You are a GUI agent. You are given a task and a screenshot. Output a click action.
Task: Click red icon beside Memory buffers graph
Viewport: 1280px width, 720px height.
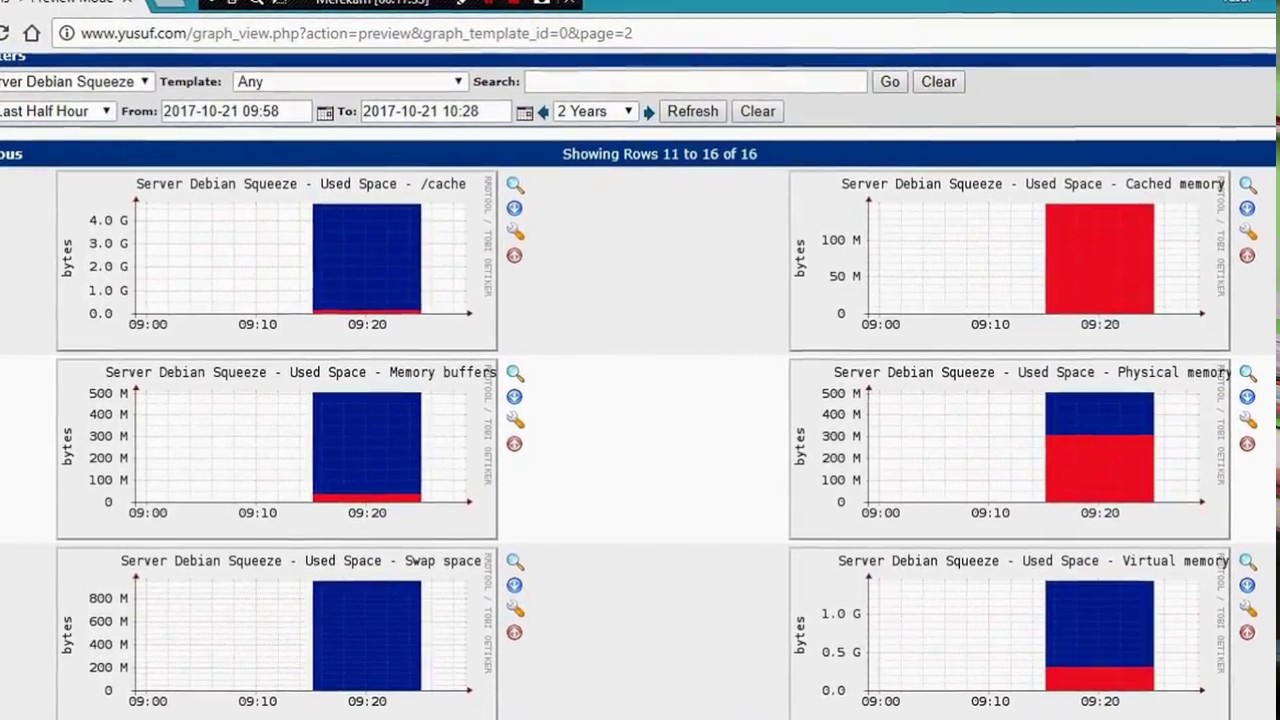514,444
